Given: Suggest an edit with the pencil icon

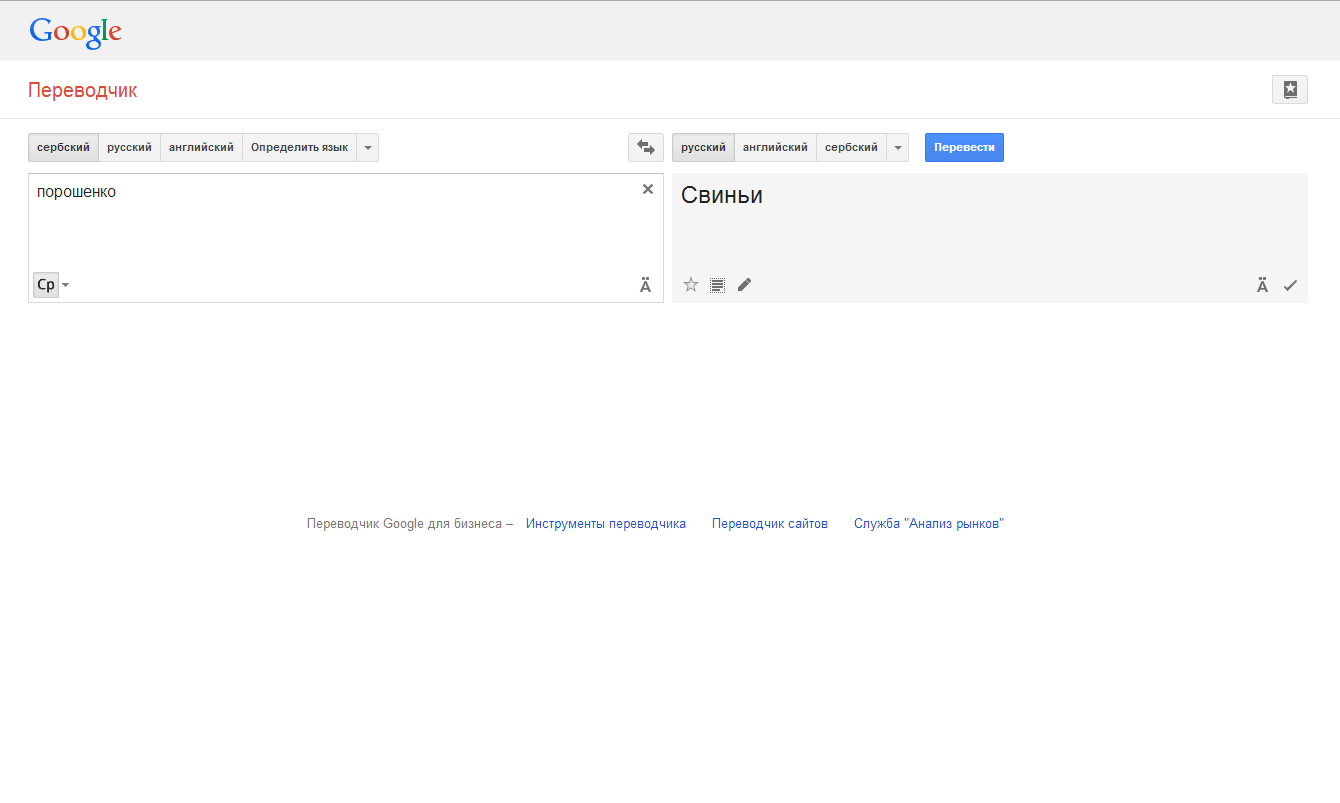Looking at the screenshot, I should (744, 285).
